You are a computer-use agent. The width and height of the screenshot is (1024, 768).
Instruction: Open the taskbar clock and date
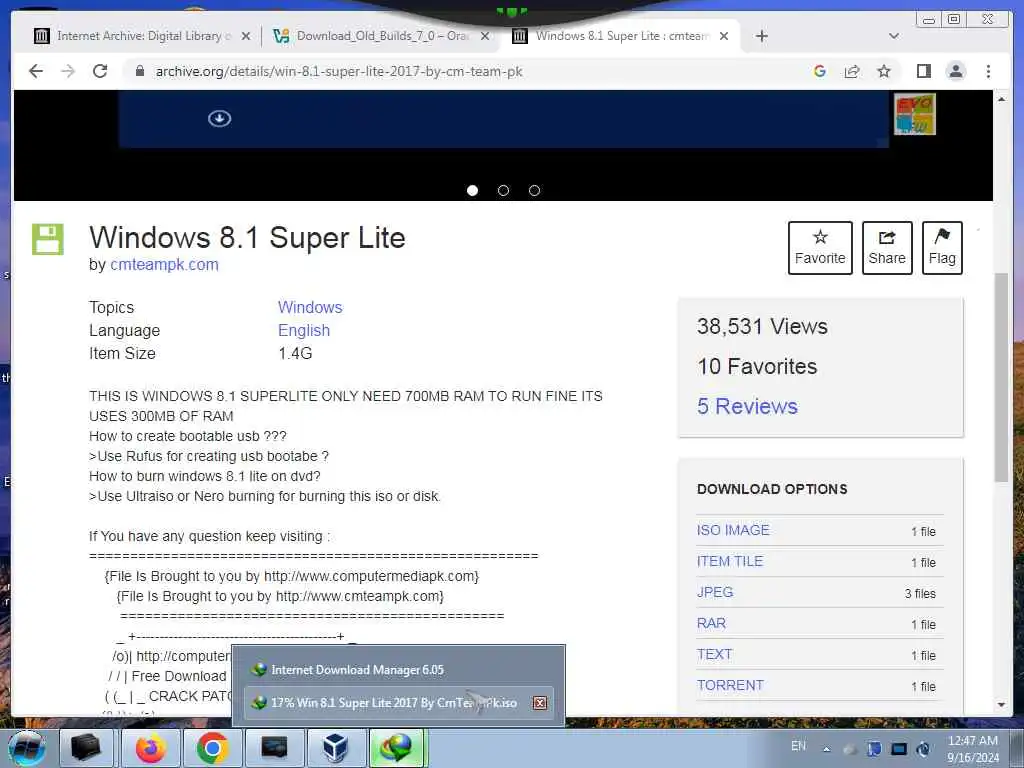[973, 749]
